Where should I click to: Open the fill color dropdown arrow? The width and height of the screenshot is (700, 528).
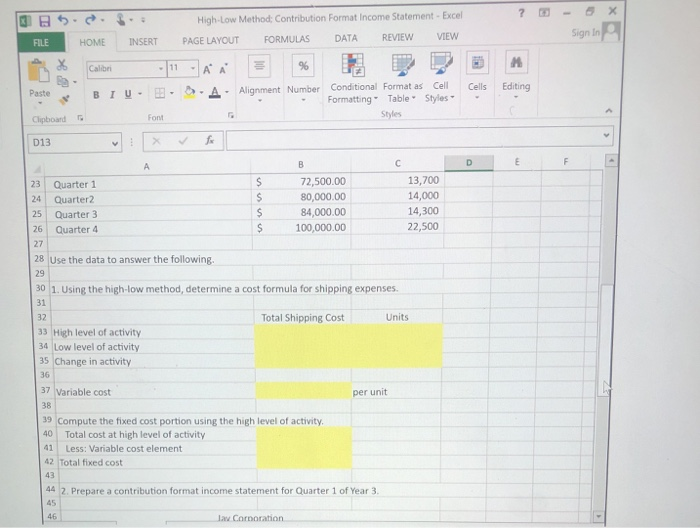[x=201, y=93]
